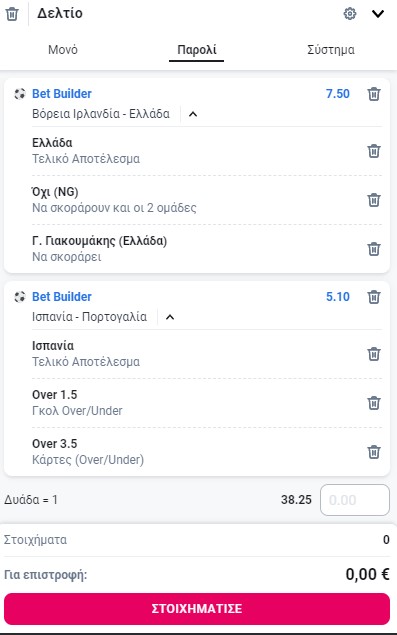The height and width of the screenshot is (635, 397).
Task: Open betslip settings gear
Action: 350,14
